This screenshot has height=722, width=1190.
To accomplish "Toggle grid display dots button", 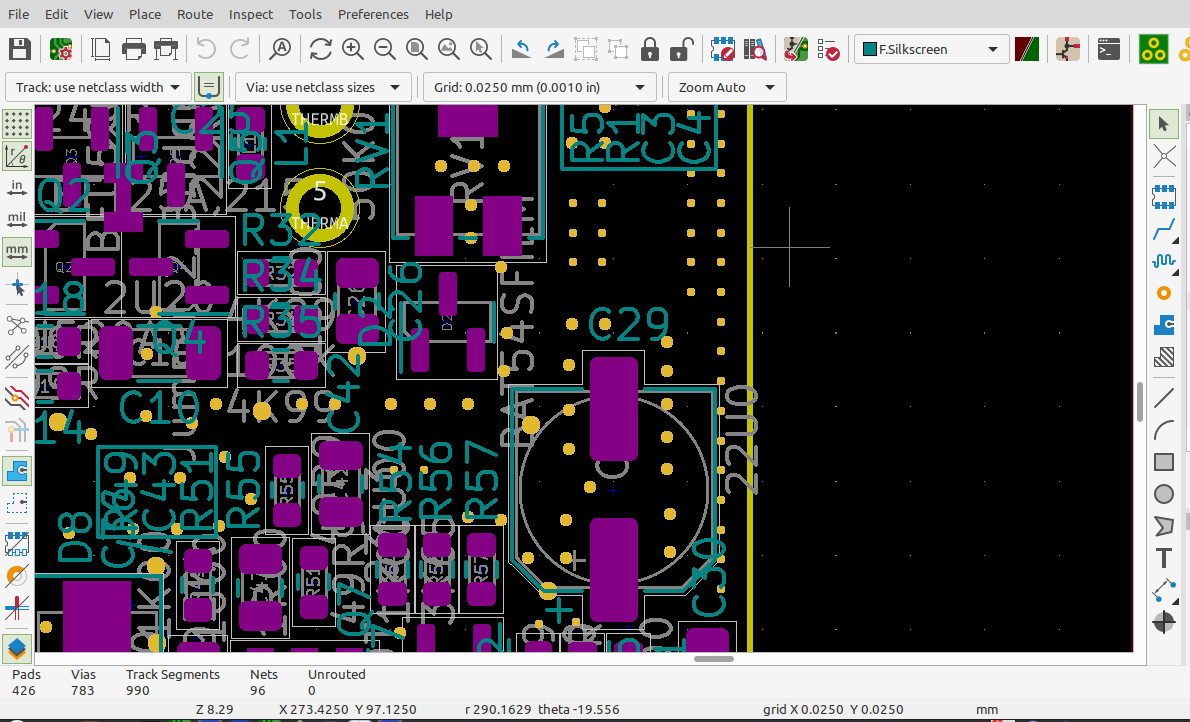I will (x=17, y=124).
